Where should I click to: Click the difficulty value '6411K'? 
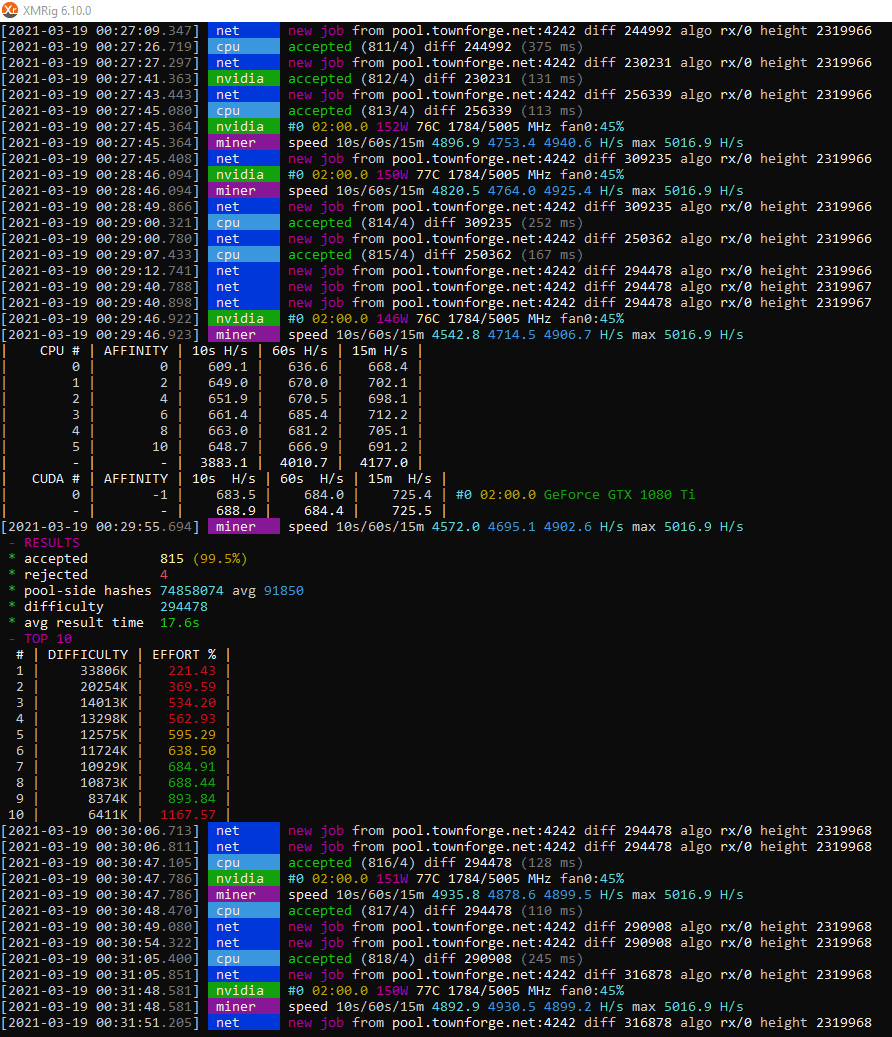coord(108,815)
